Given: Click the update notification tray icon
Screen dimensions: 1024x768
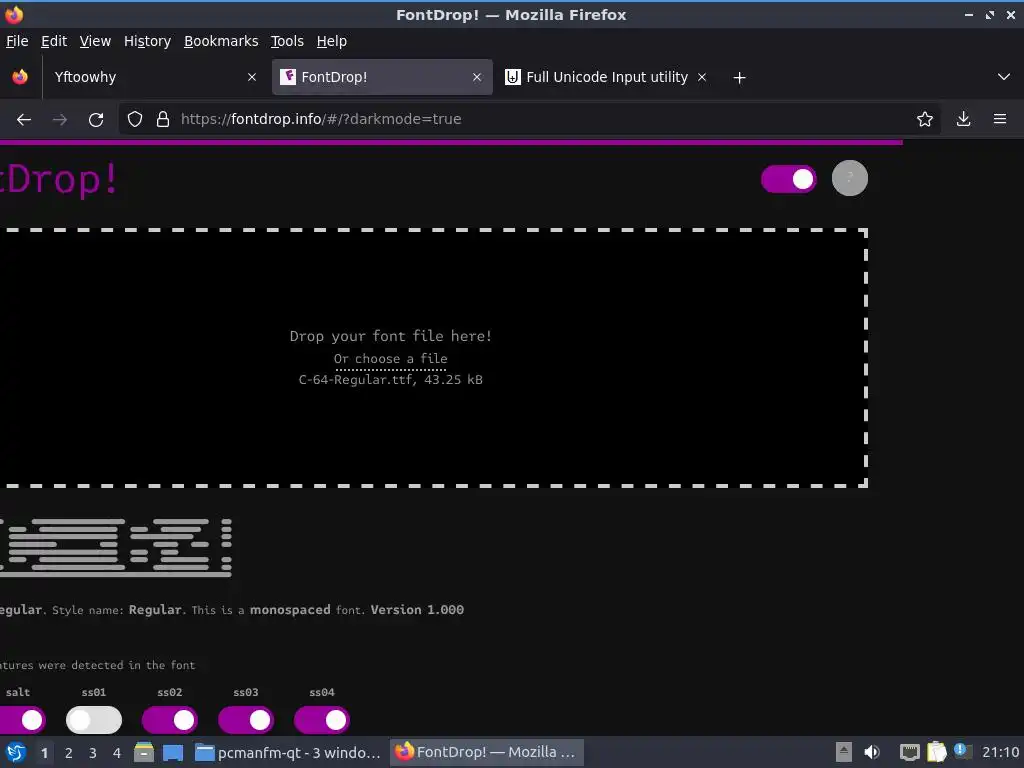Looking at the screenshot, I should tap(961, 750).
